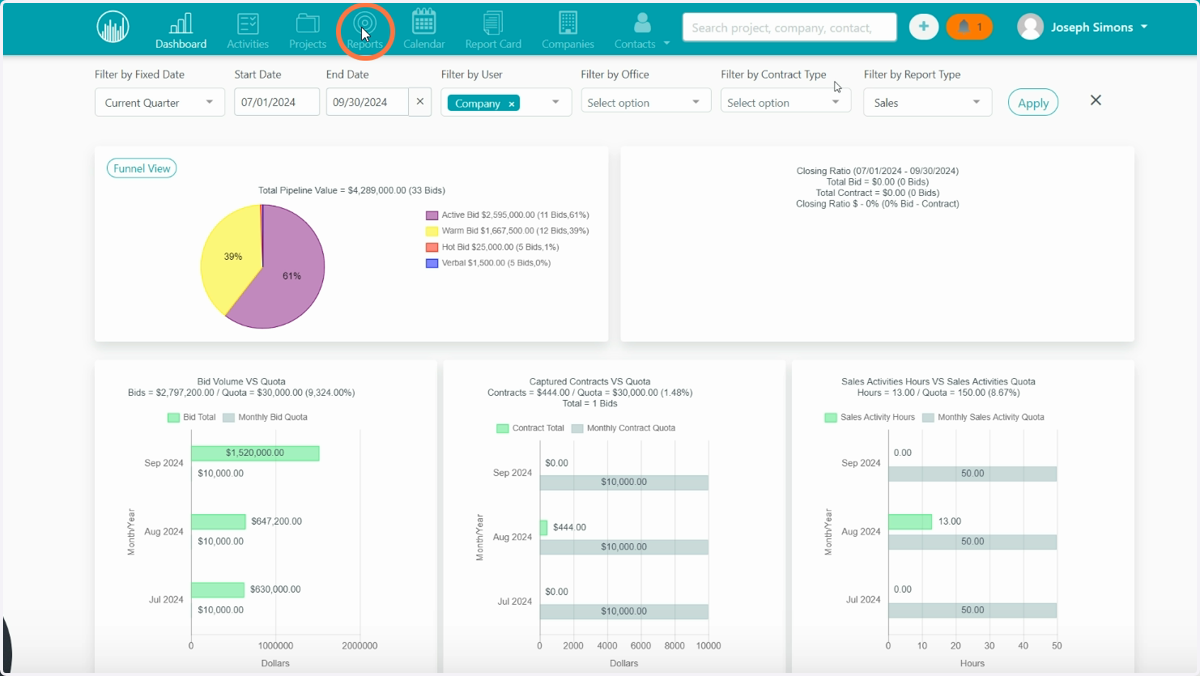Click the Jul 2024 $630,000.00 bid bar

217,589
